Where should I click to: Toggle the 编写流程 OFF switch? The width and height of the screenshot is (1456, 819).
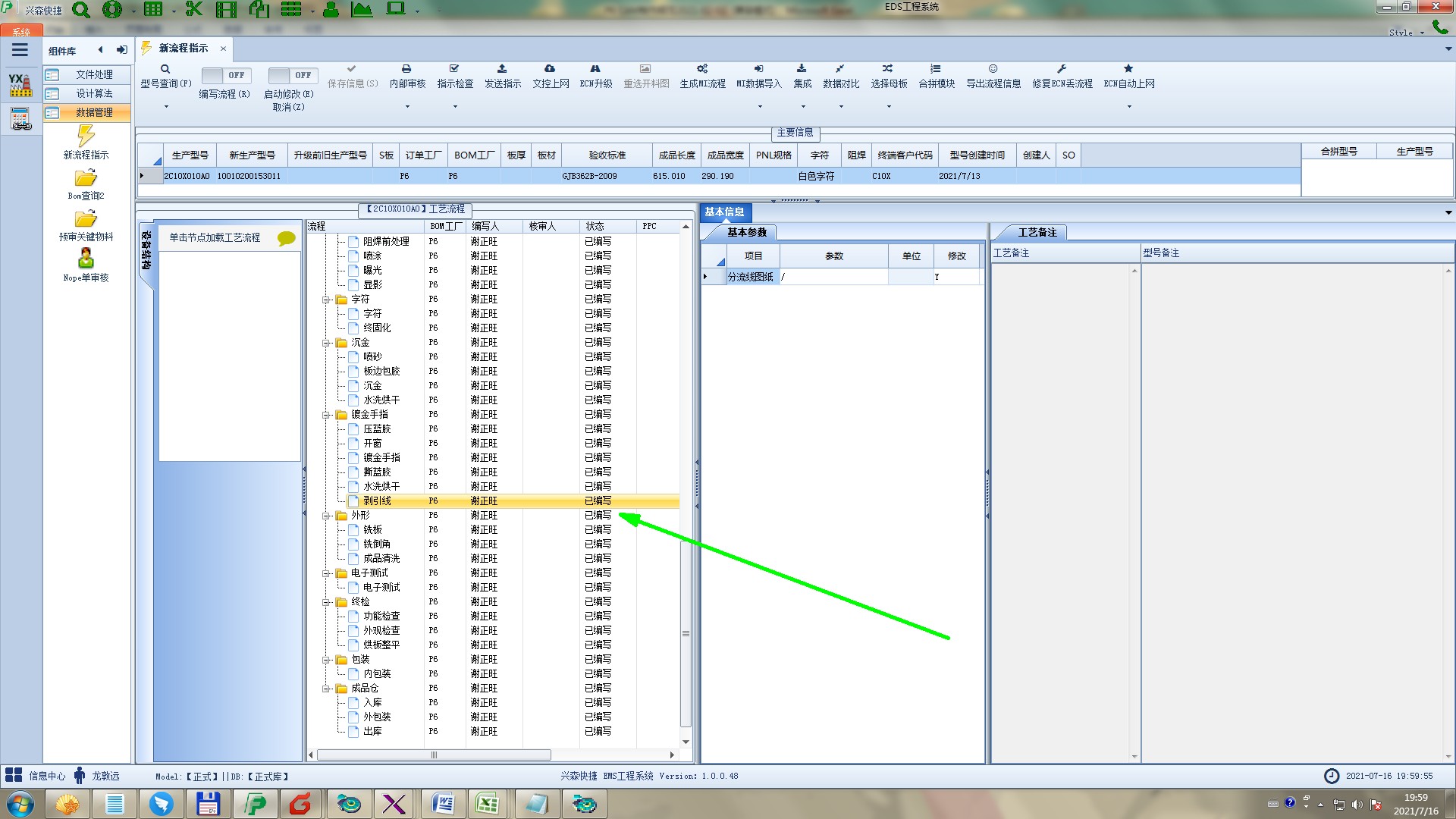click(225, 75)
